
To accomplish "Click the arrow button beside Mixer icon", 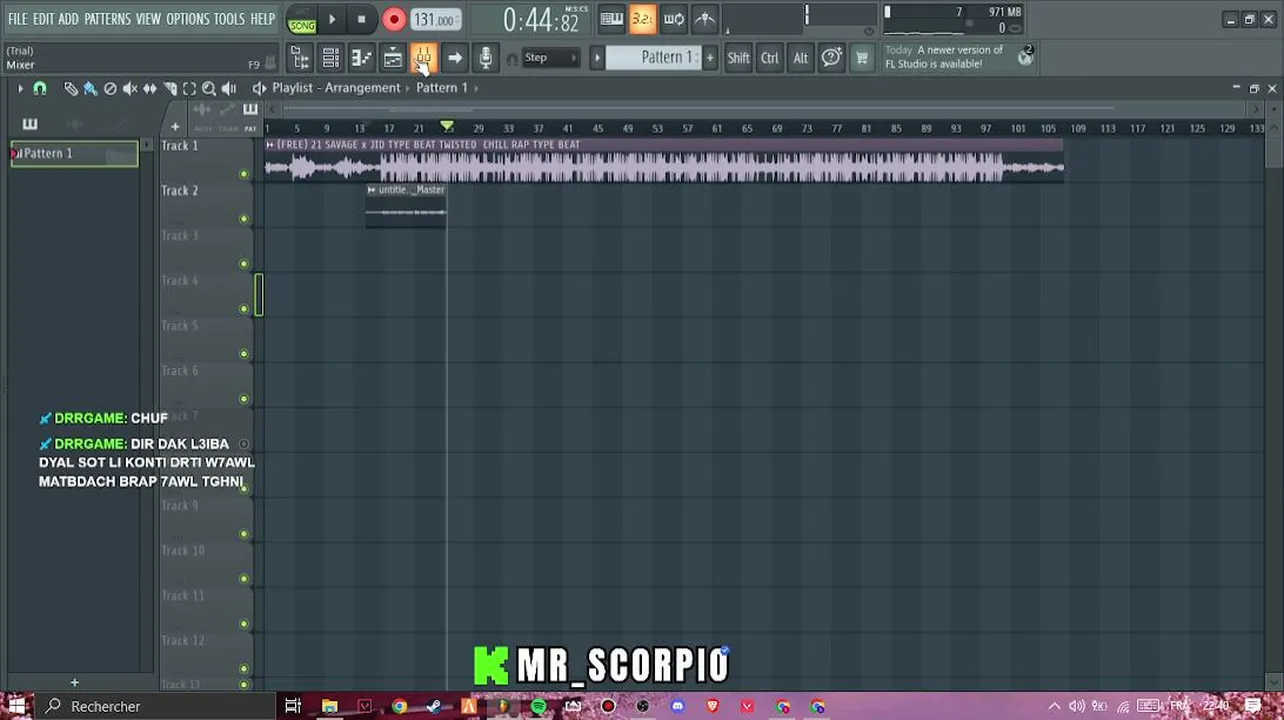I will (455, 58).
